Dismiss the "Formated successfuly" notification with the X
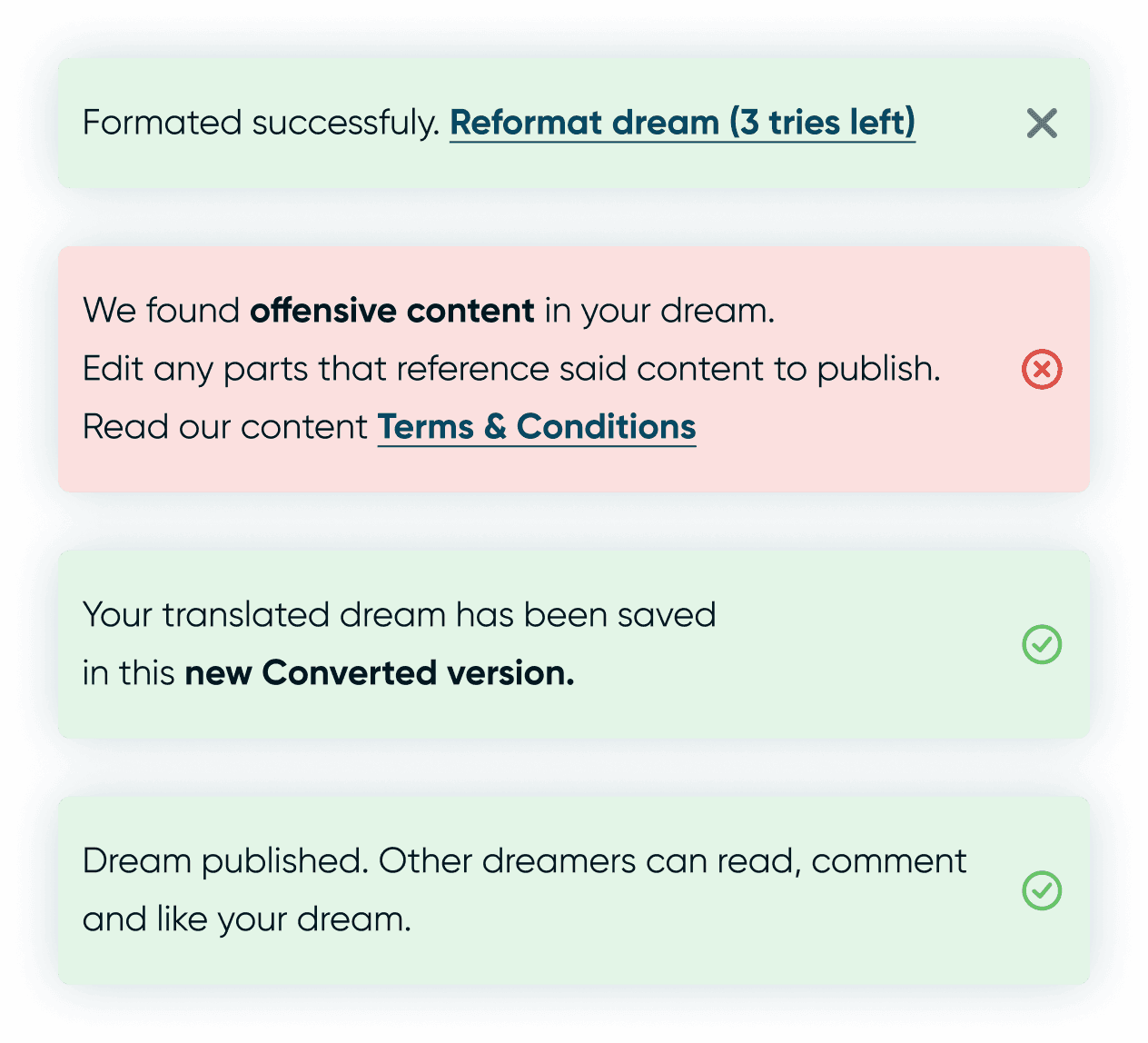 (1042, 124)
